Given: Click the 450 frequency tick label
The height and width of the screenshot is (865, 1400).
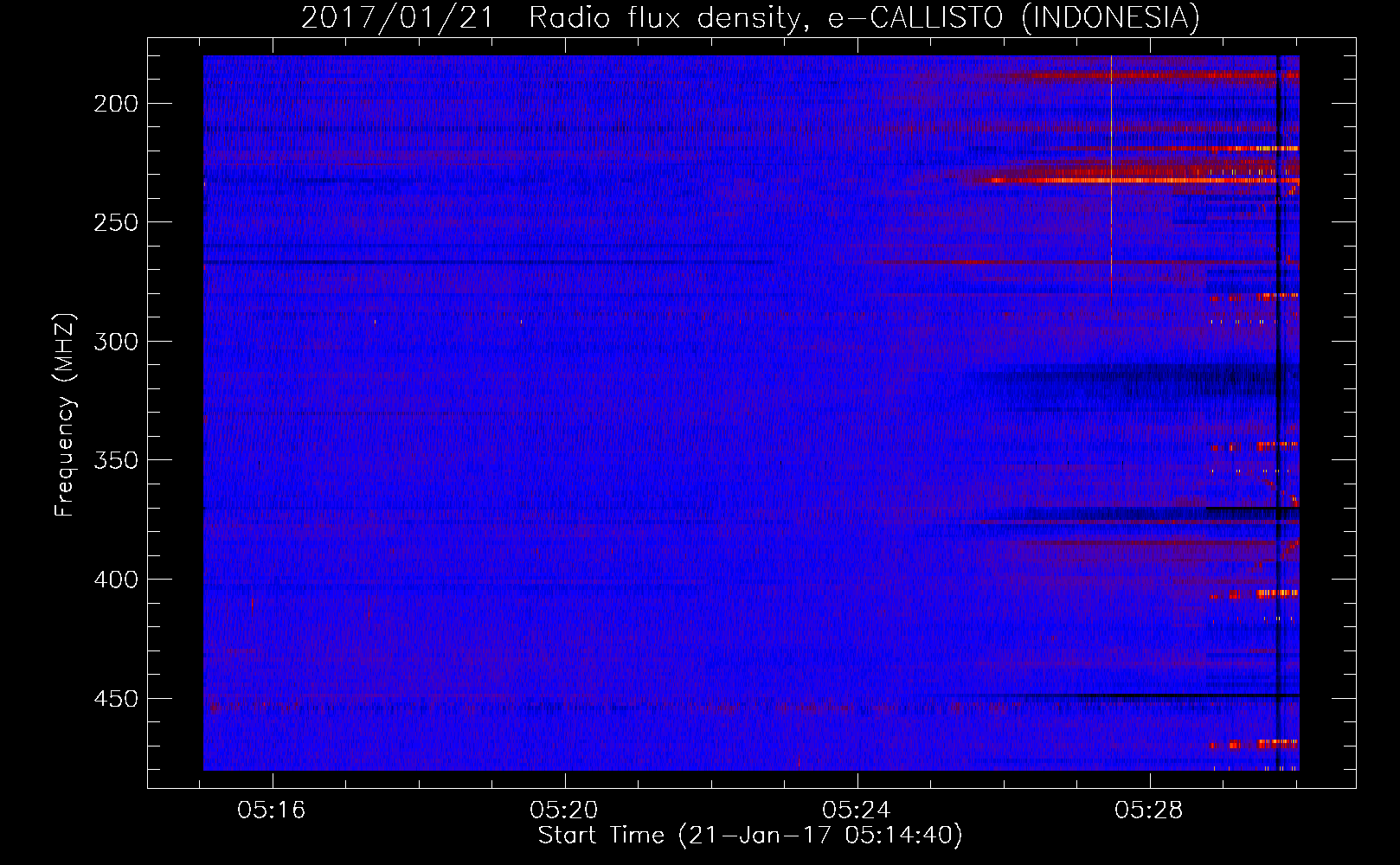Looking at the screenshot, I should (115, 698).
